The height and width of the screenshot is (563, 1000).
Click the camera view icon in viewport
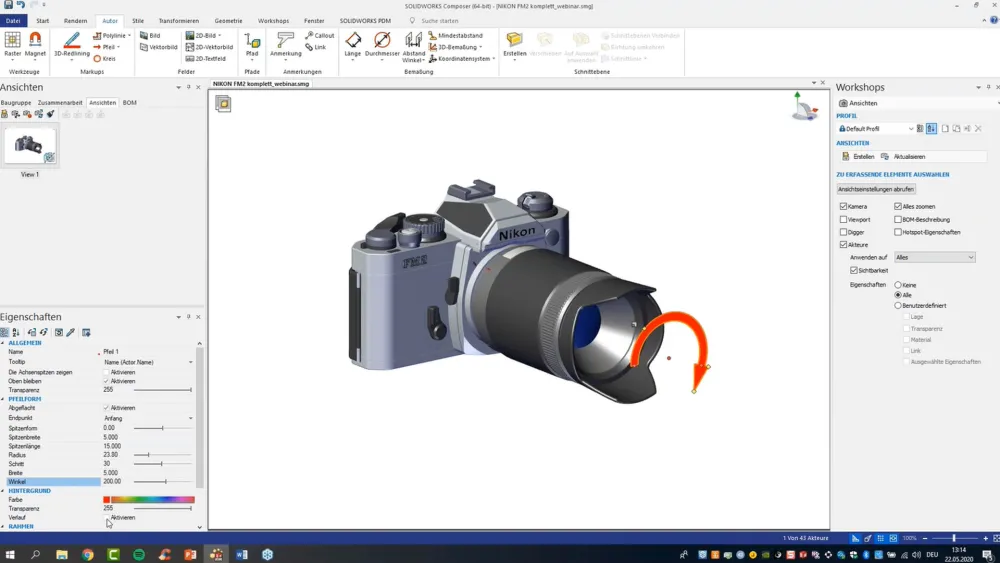[223, 103]
